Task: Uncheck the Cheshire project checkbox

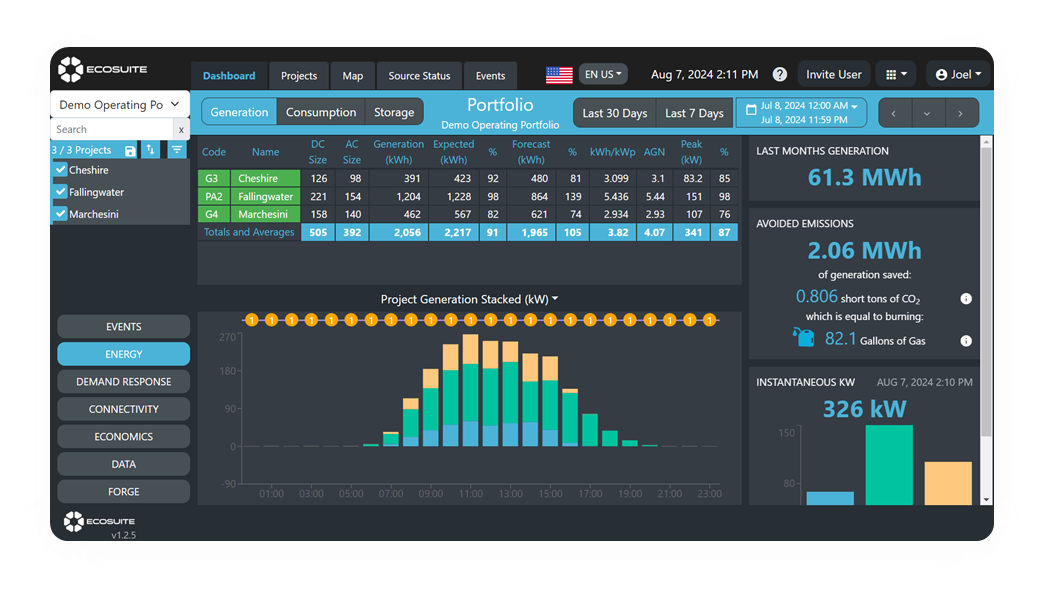Action: [x=60, y=170]
